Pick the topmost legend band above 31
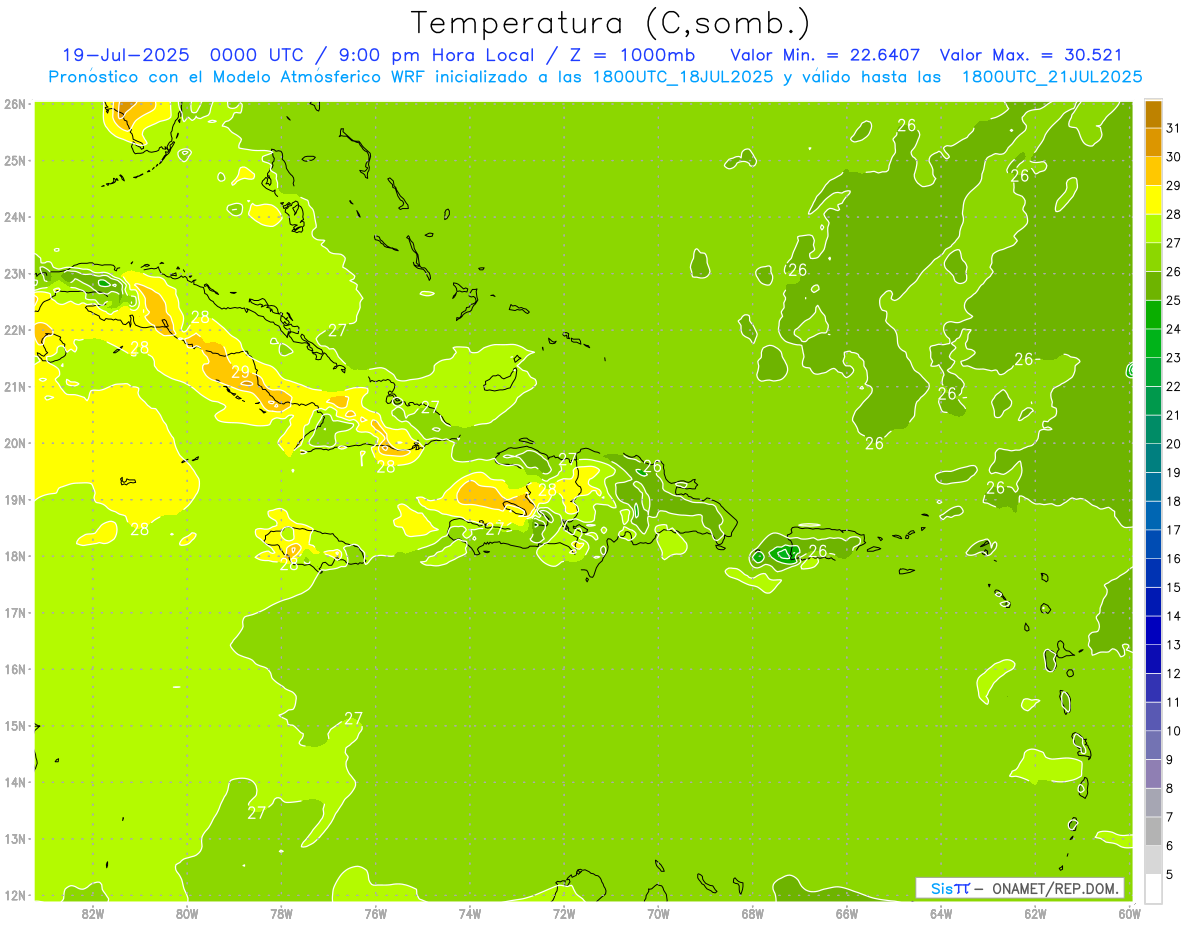The width and height of the screenshot is (1200, 927). [x=1153, y=115]
